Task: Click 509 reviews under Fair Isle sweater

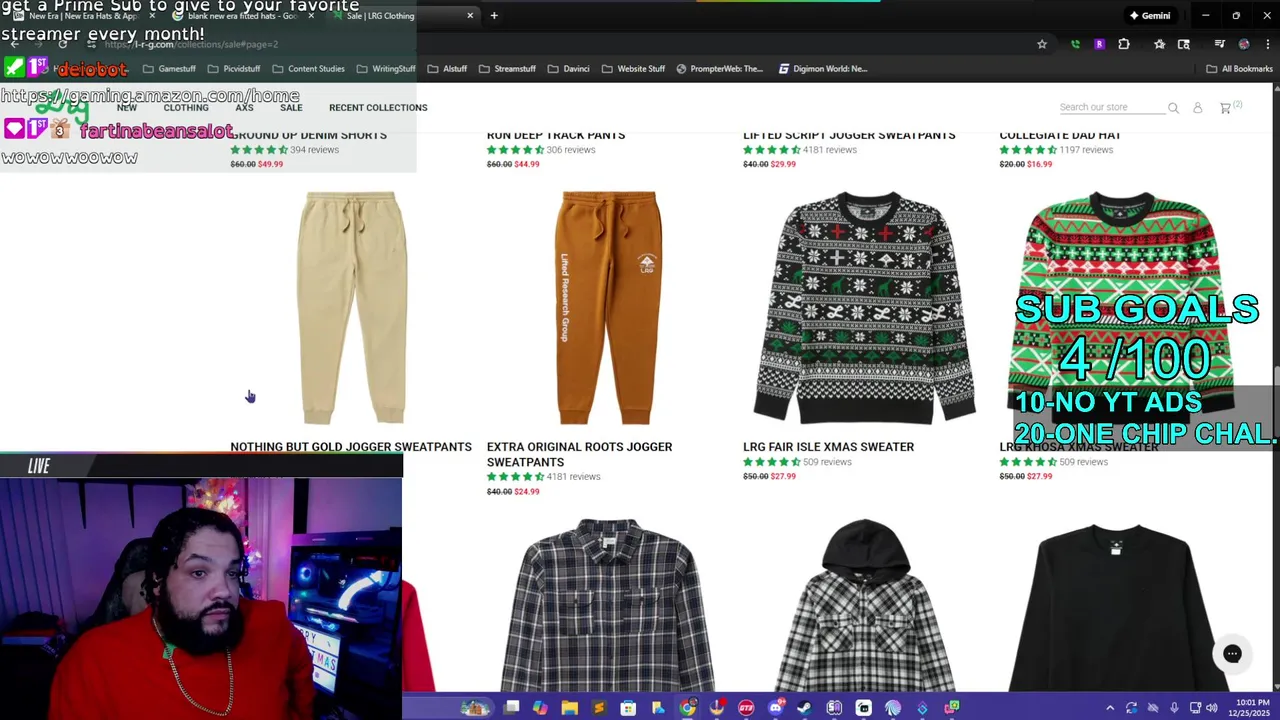Action: pos(828,462)
